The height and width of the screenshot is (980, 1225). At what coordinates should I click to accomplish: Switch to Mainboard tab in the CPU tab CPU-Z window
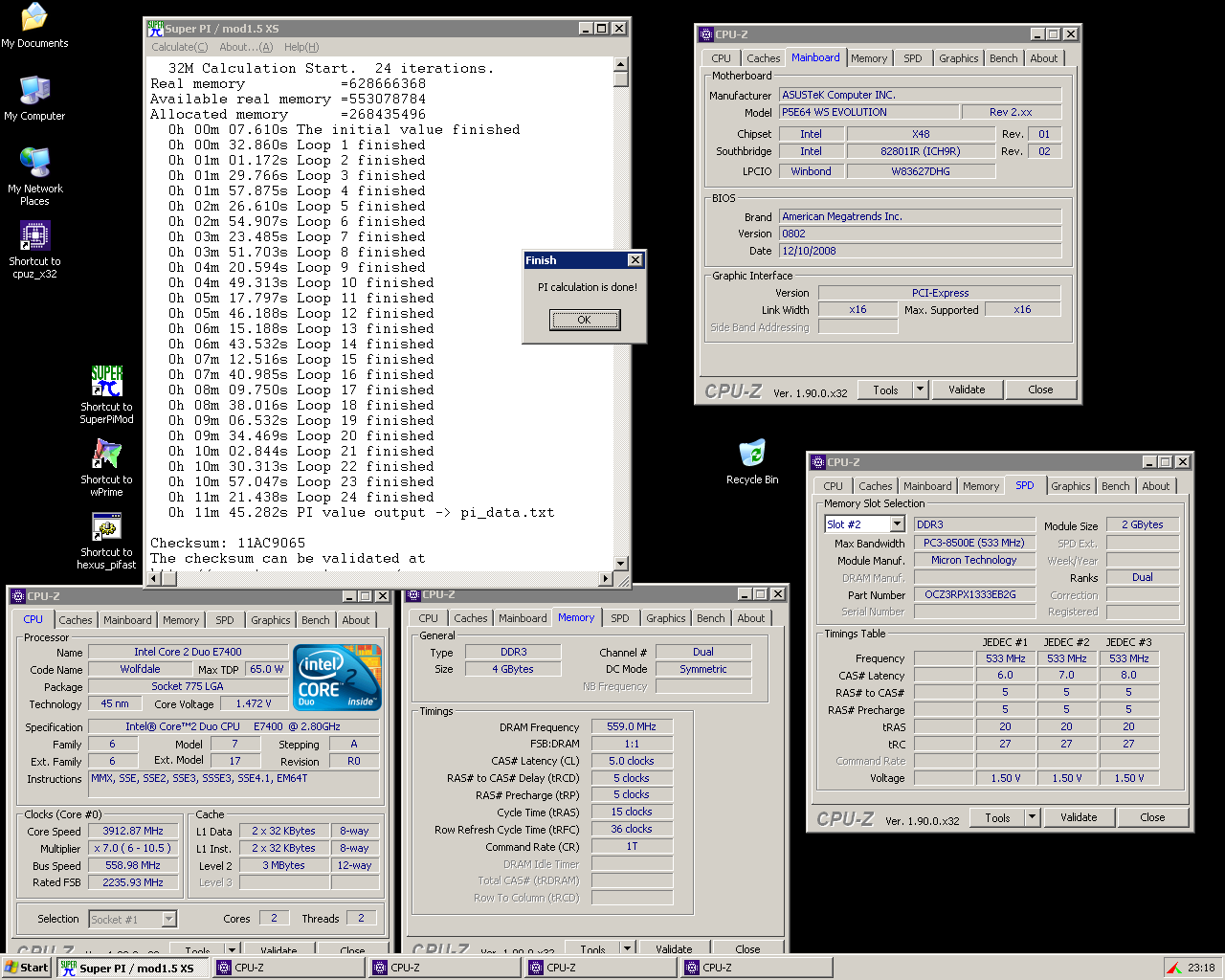pyautogui.click(x=127, y=620)
